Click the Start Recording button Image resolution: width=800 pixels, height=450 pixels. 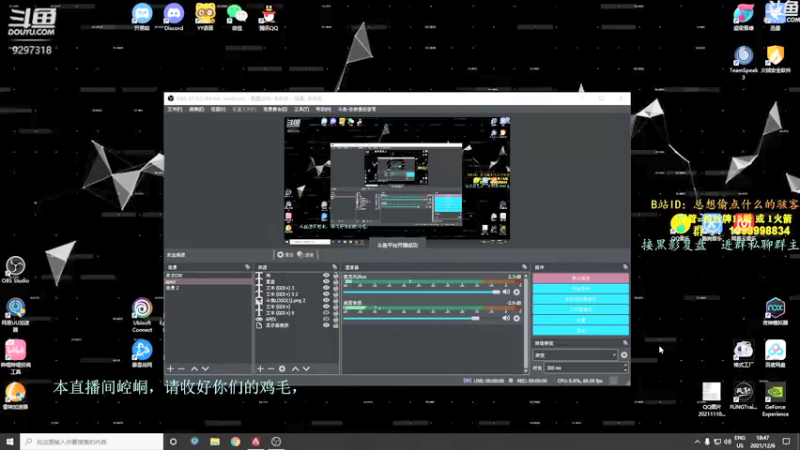pyautogui.click(x=581, y=289)
